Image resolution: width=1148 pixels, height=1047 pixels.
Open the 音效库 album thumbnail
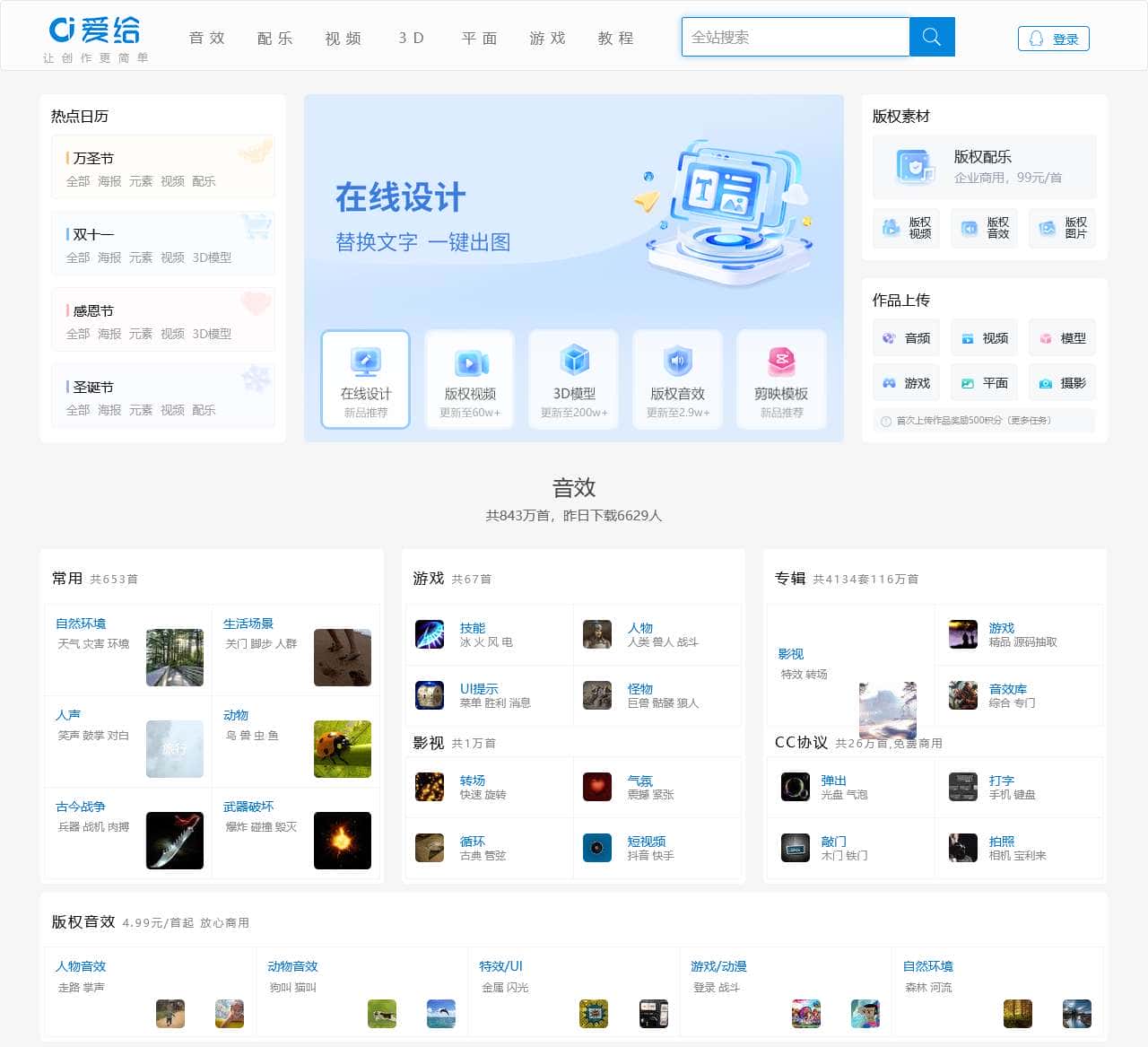(963, 695)
